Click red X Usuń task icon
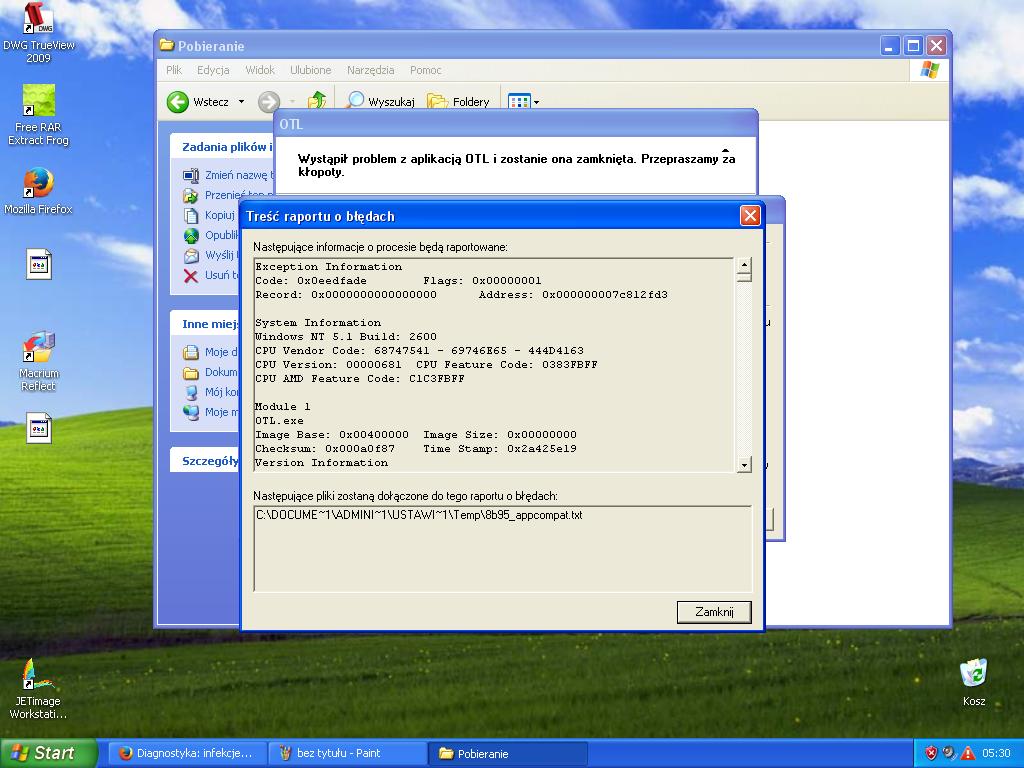This screenshot has height=768, width=1024. click(x=191, y=276)
